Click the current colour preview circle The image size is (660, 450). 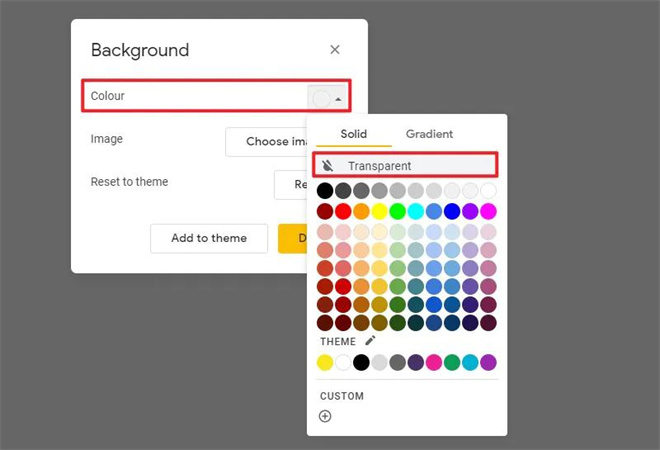(321, 99)
